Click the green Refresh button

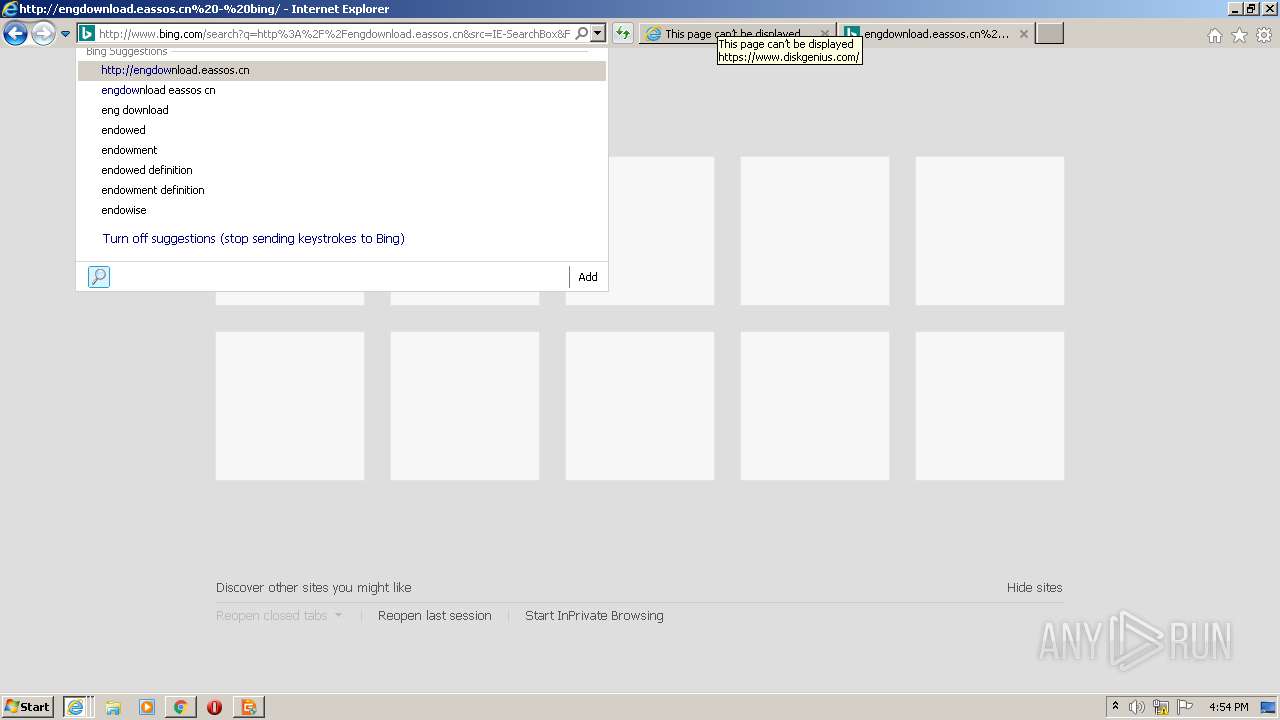tap(623, 34)
